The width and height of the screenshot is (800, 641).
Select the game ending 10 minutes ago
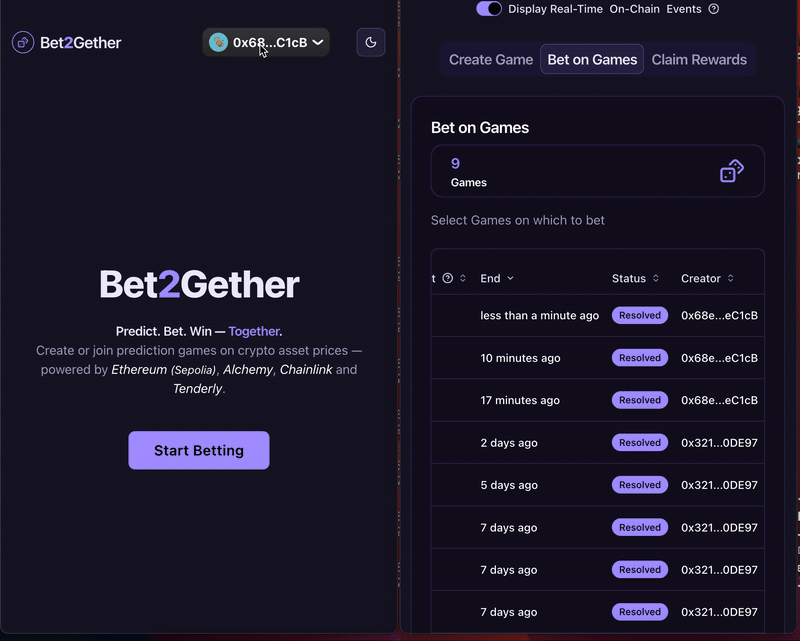pyautogui.click(x=520, y=358)
